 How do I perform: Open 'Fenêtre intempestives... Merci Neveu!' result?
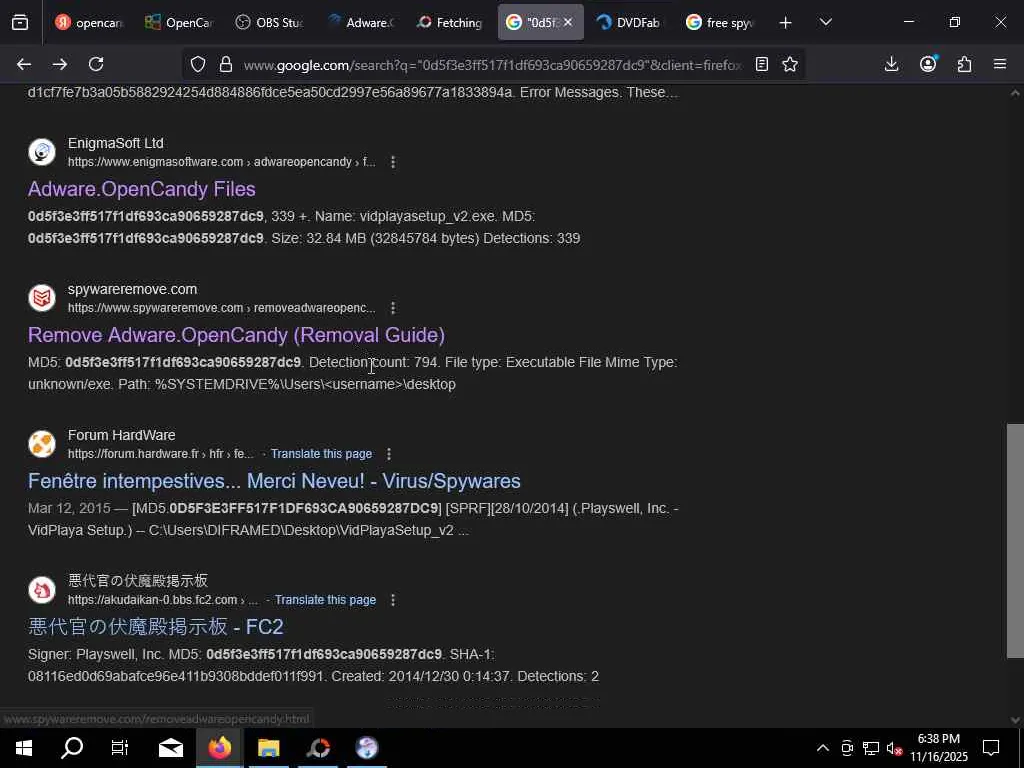point(274,481)
